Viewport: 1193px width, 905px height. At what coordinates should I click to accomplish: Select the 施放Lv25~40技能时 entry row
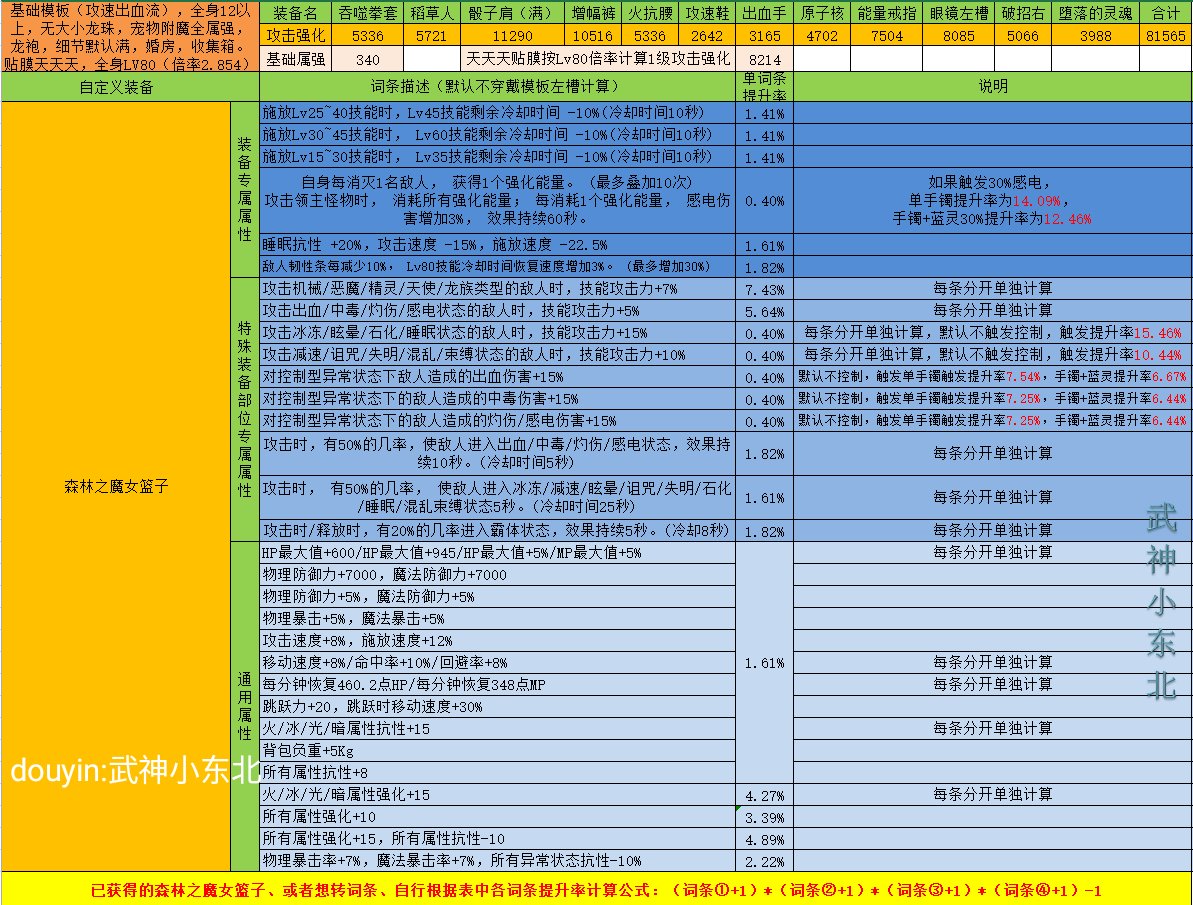click(x=498, y=113)
